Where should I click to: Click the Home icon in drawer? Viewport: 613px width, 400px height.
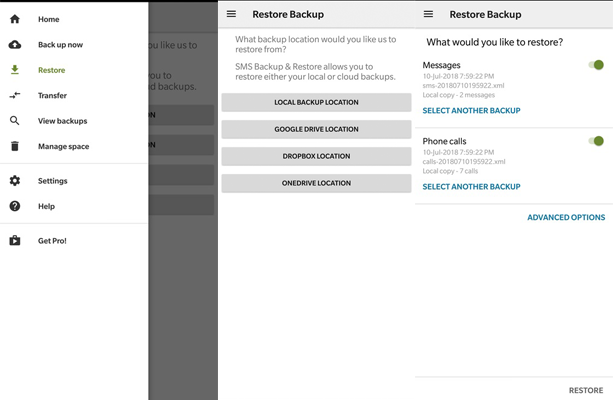coord(15,19)
